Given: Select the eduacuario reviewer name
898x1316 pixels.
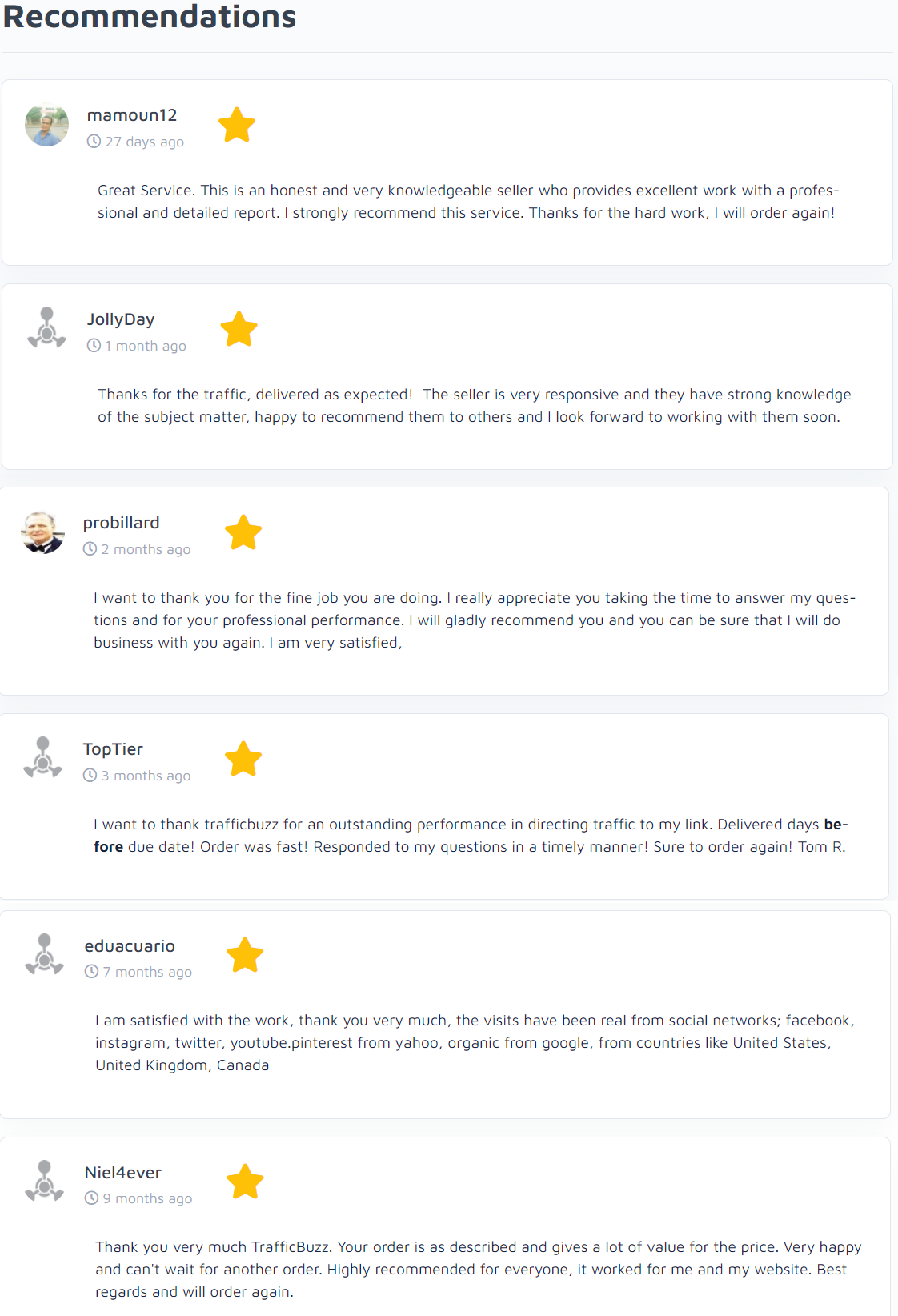Looking at the screenshot, I should click(x=130, y=946).
